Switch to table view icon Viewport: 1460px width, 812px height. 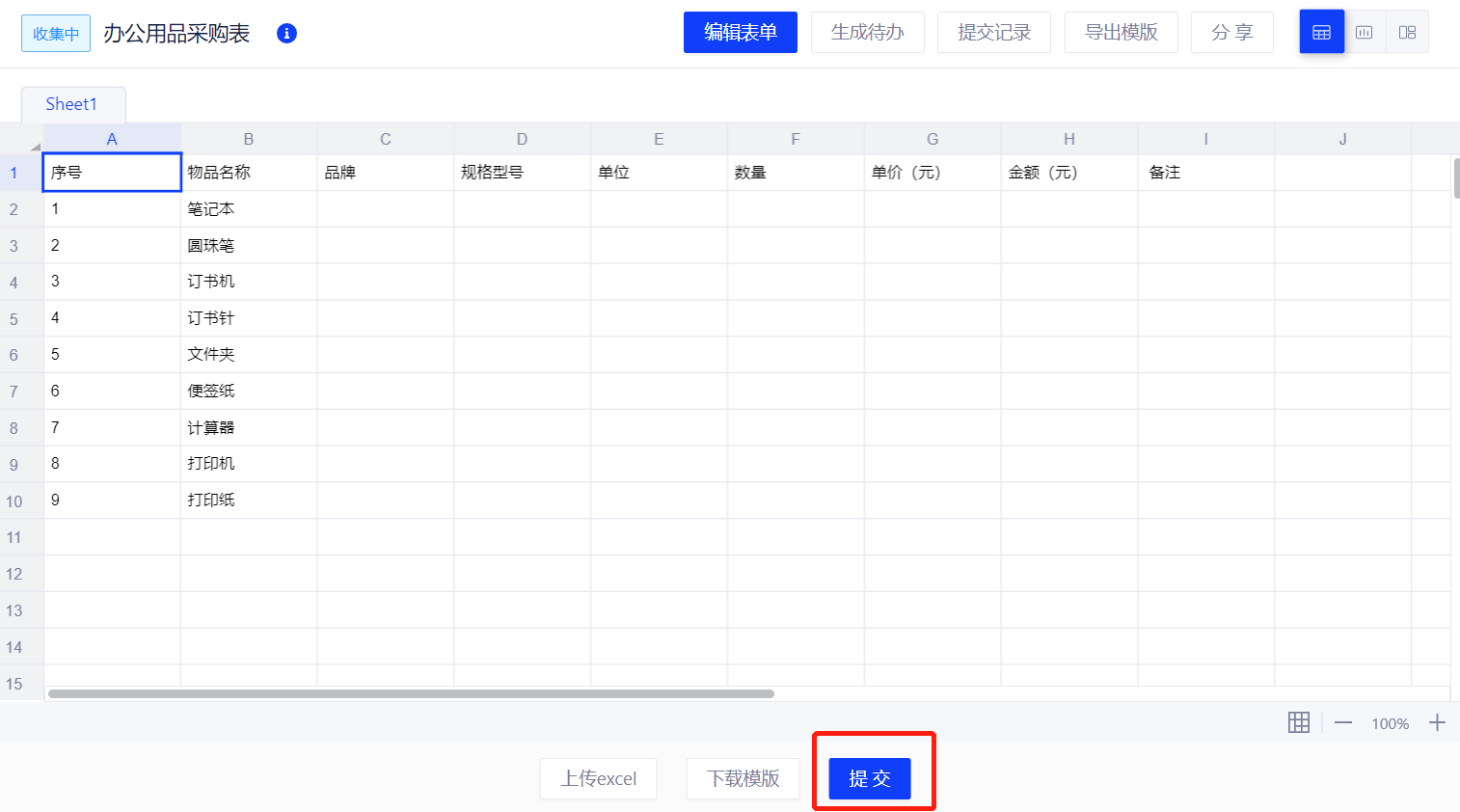coord(1321,33)
